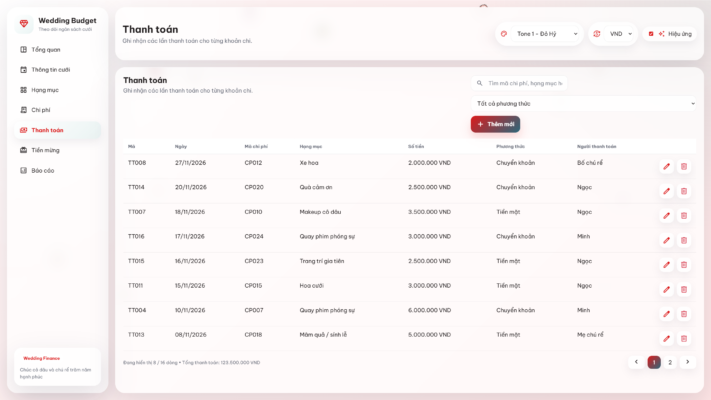Click the sparkle icon next to Hiệu ứng

pos(662,34)
